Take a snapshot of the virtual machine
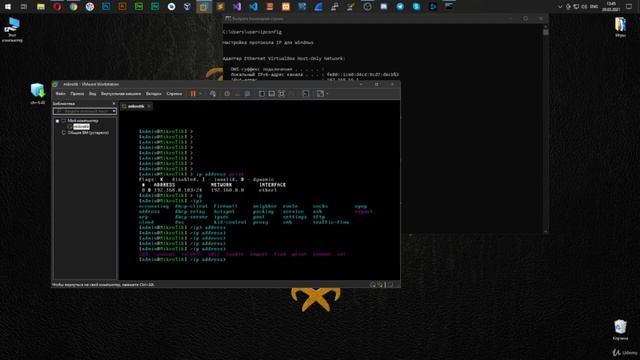 click(x=227, y=93)
